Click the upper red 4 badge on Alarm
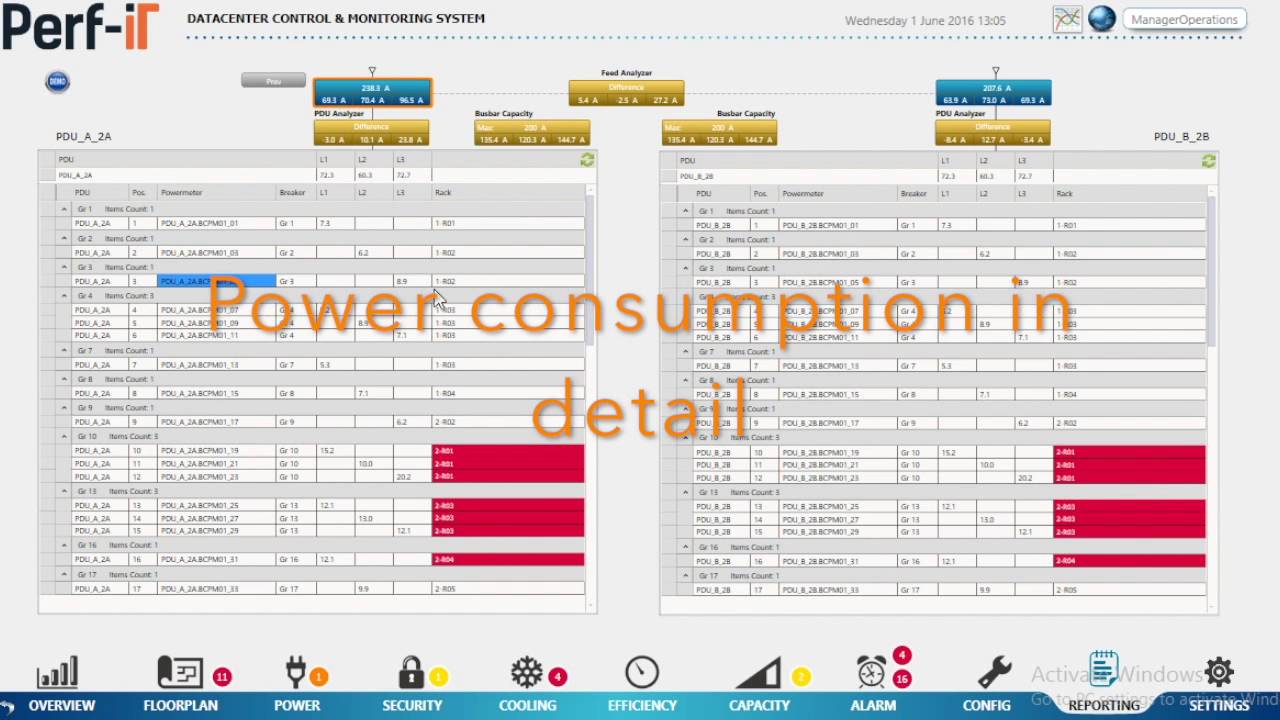The image size is (1280, 720). coord(902,656)
